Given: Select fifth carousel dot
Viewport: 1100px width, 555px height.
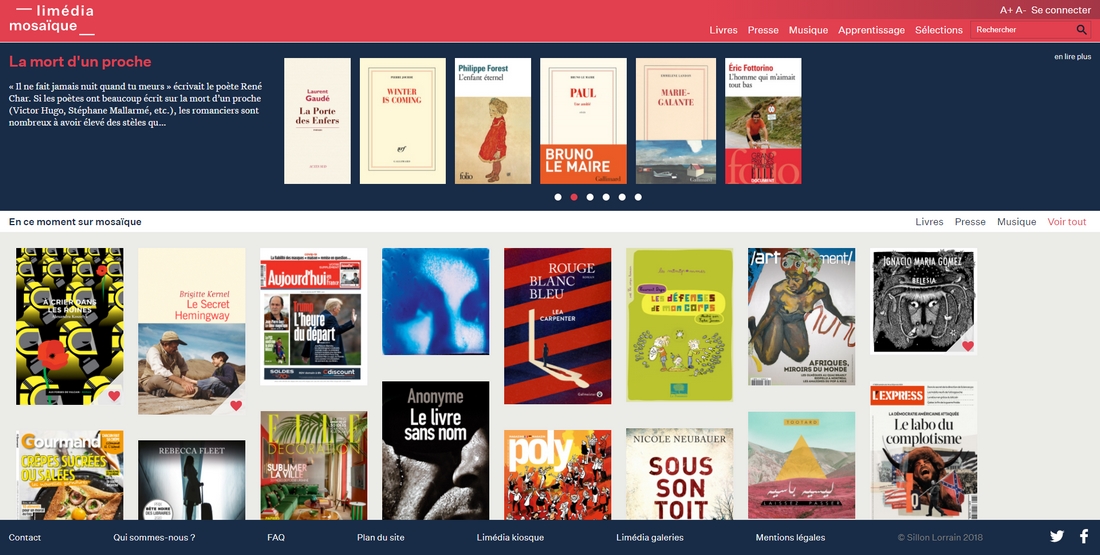Looking at the screenshot, I should point(622,197).
